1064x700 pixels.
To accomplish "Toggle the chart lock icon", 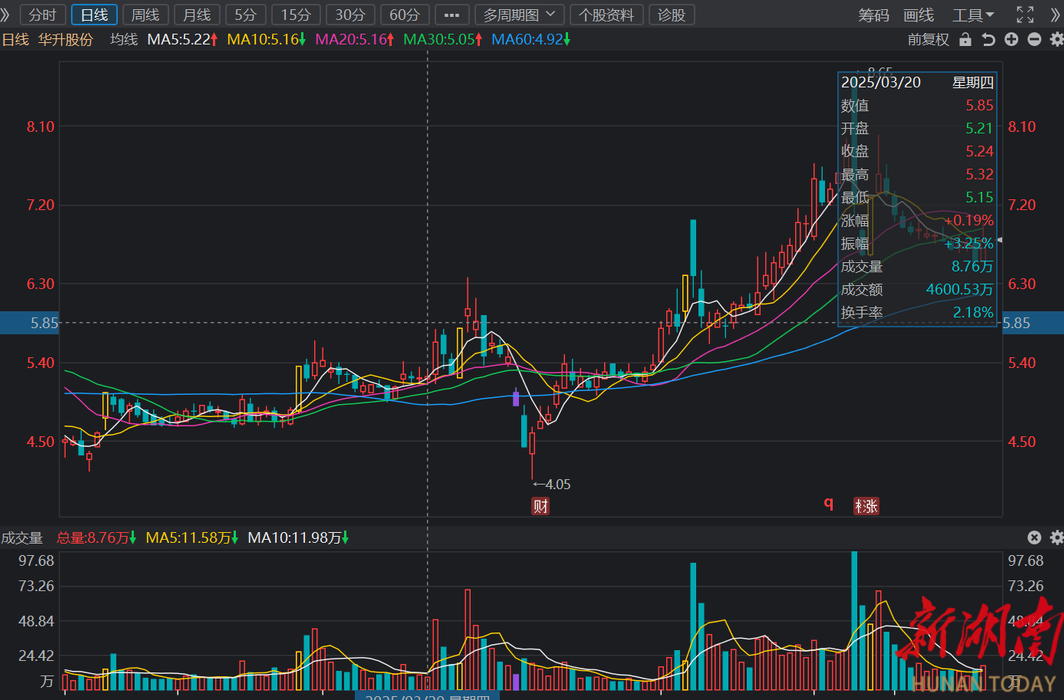I will [x=965, y=39].
